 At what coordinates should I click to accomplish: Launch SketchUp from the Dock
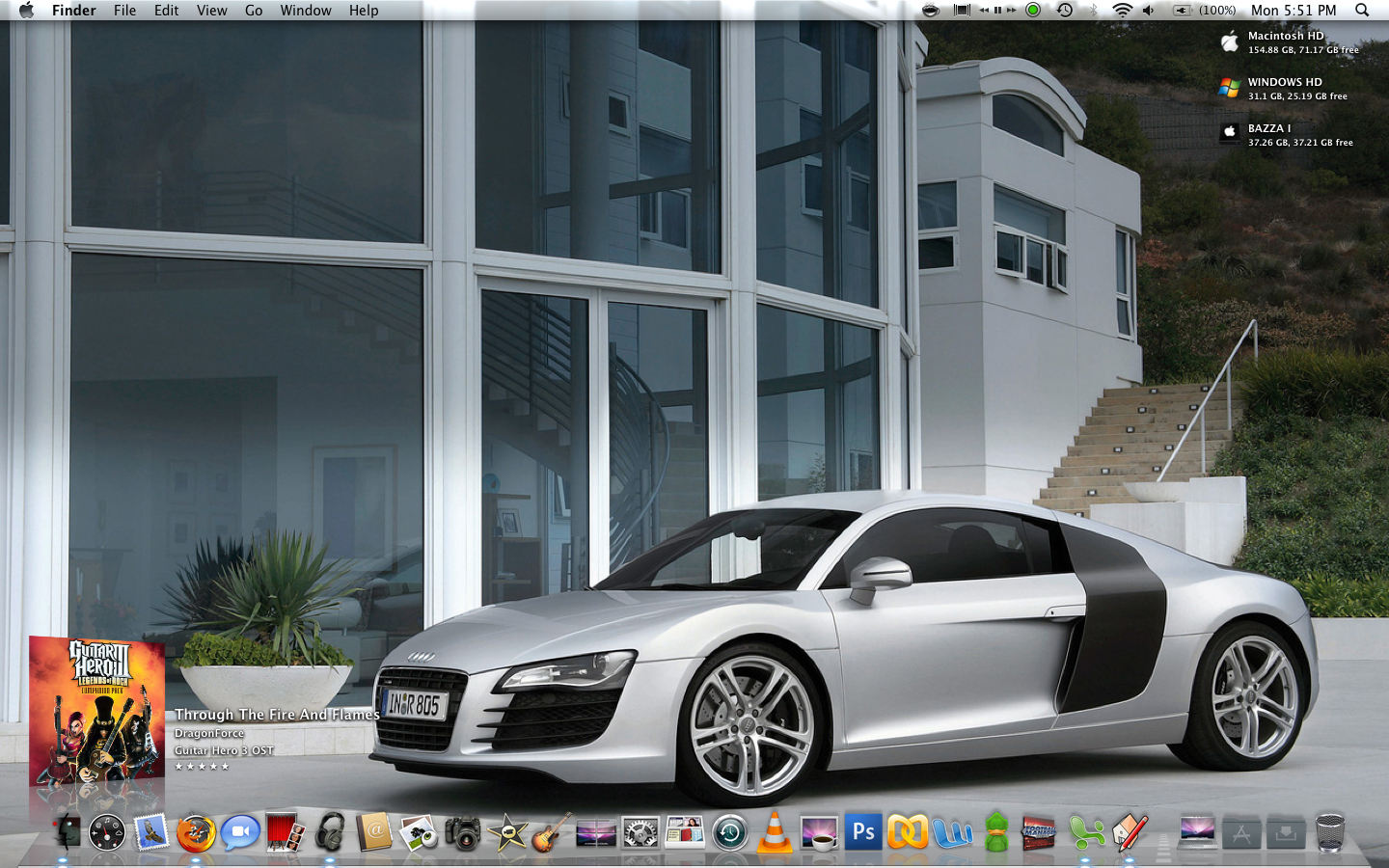pyautogui.click(x=1130, y=832)
